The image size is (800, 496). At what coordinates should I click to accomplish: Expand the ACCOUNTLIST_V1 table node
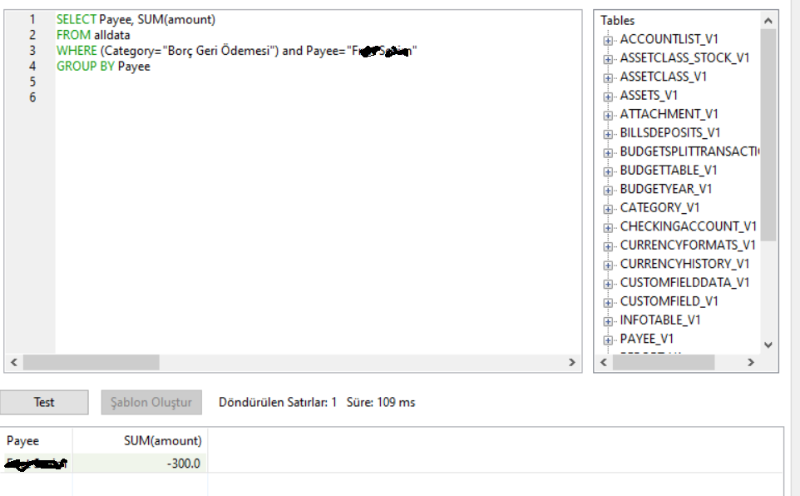coord(608,40)
